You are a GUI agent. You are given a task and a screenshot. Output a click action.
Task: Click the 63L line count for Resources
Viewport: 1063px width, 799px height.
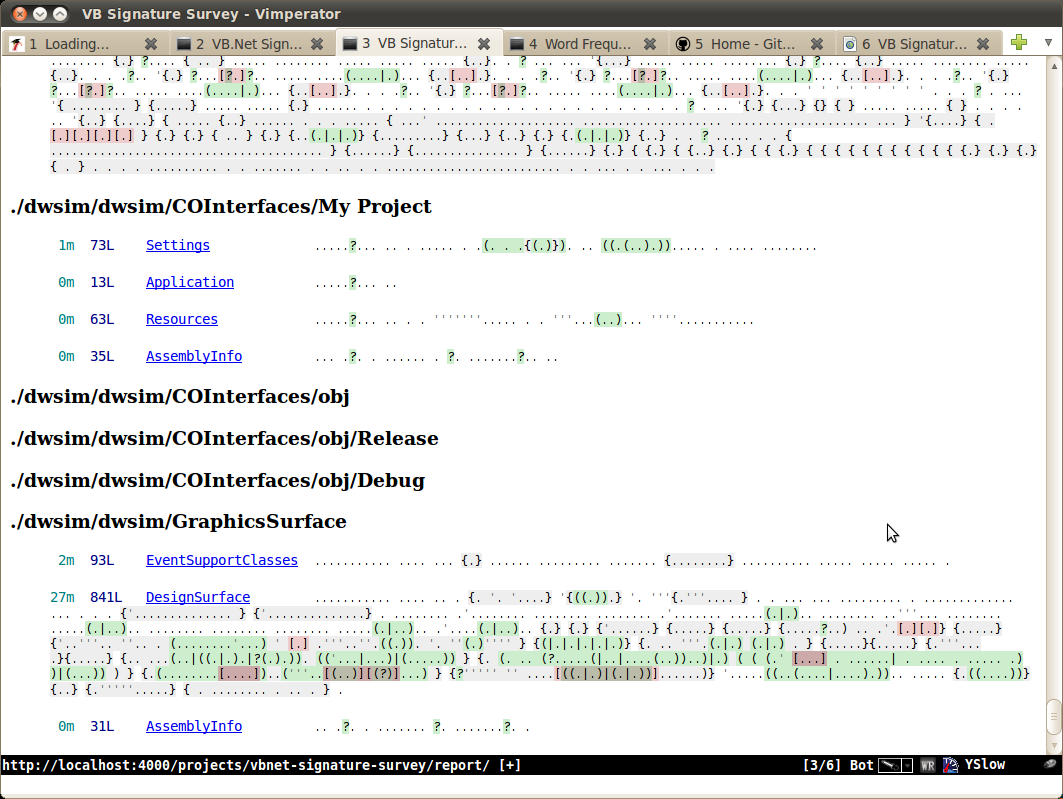click(102, 319)
